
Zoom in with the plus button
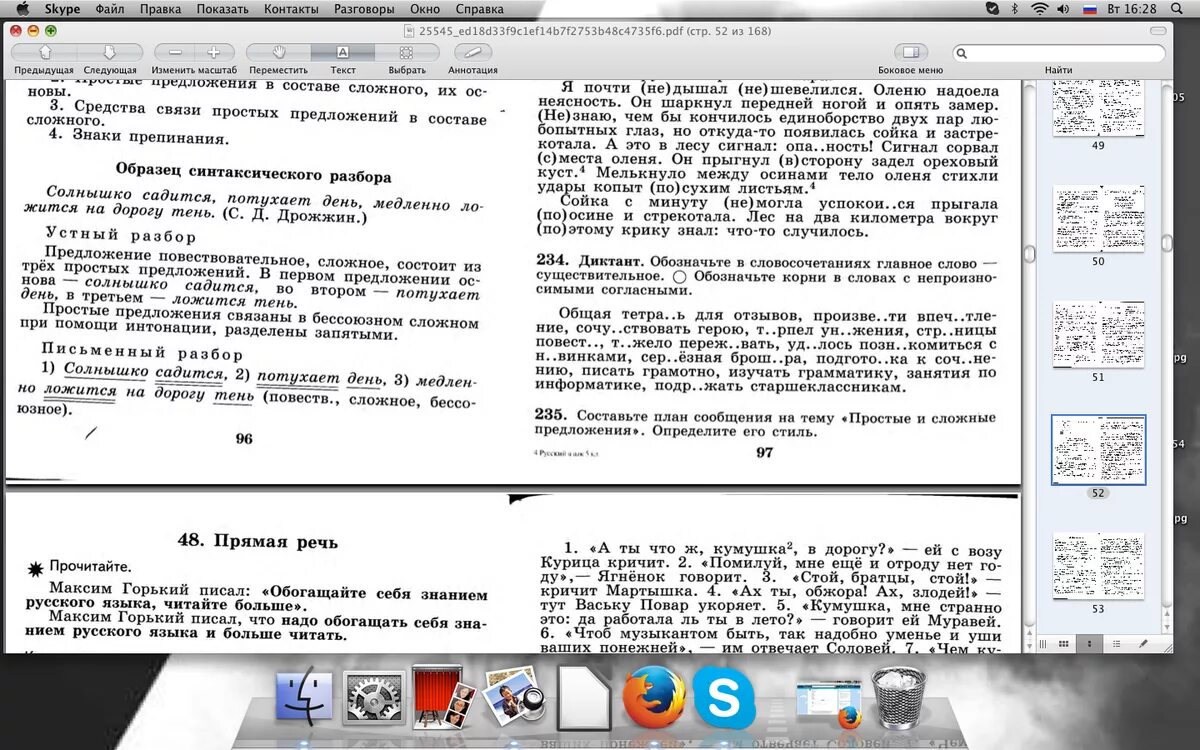214,52
